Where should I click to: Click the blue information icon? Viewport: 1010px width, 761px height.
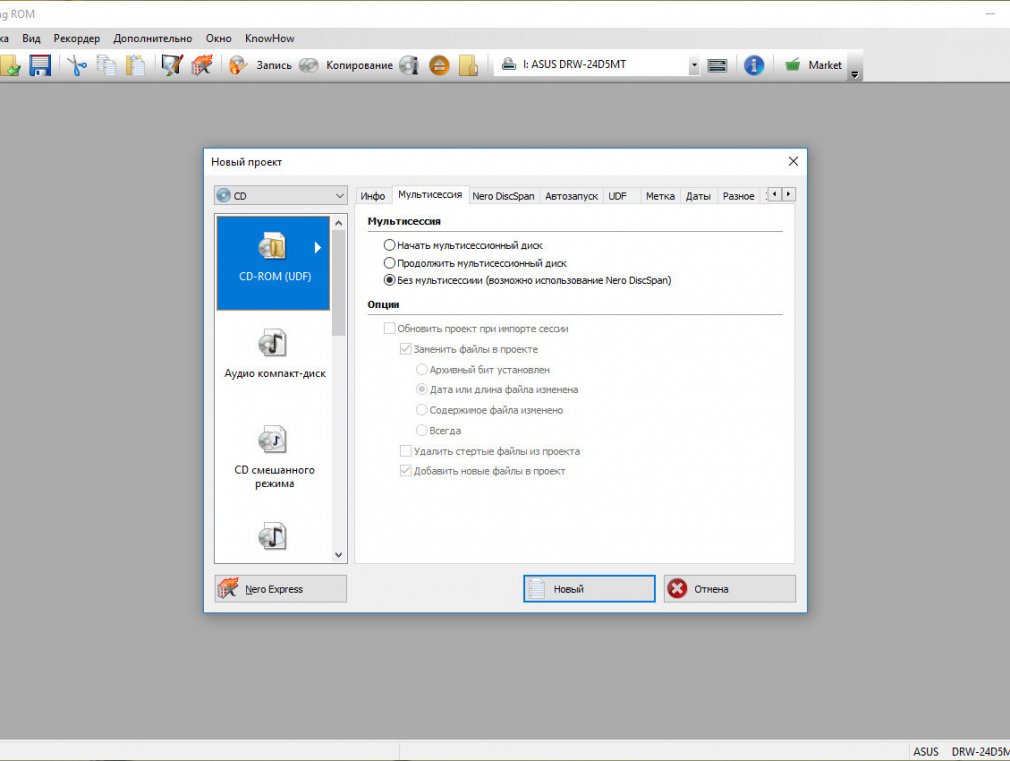(x=754, y=65)
